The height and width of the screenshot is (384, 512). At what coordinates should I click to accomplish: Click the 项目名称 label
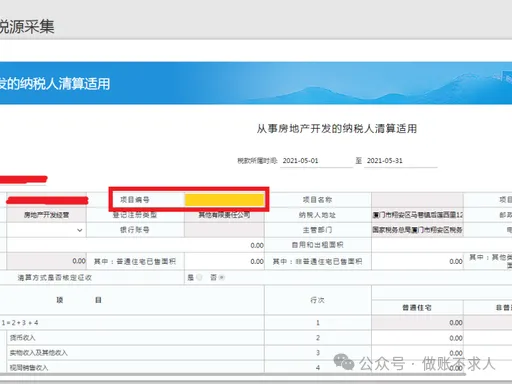(x=317, y=200)
